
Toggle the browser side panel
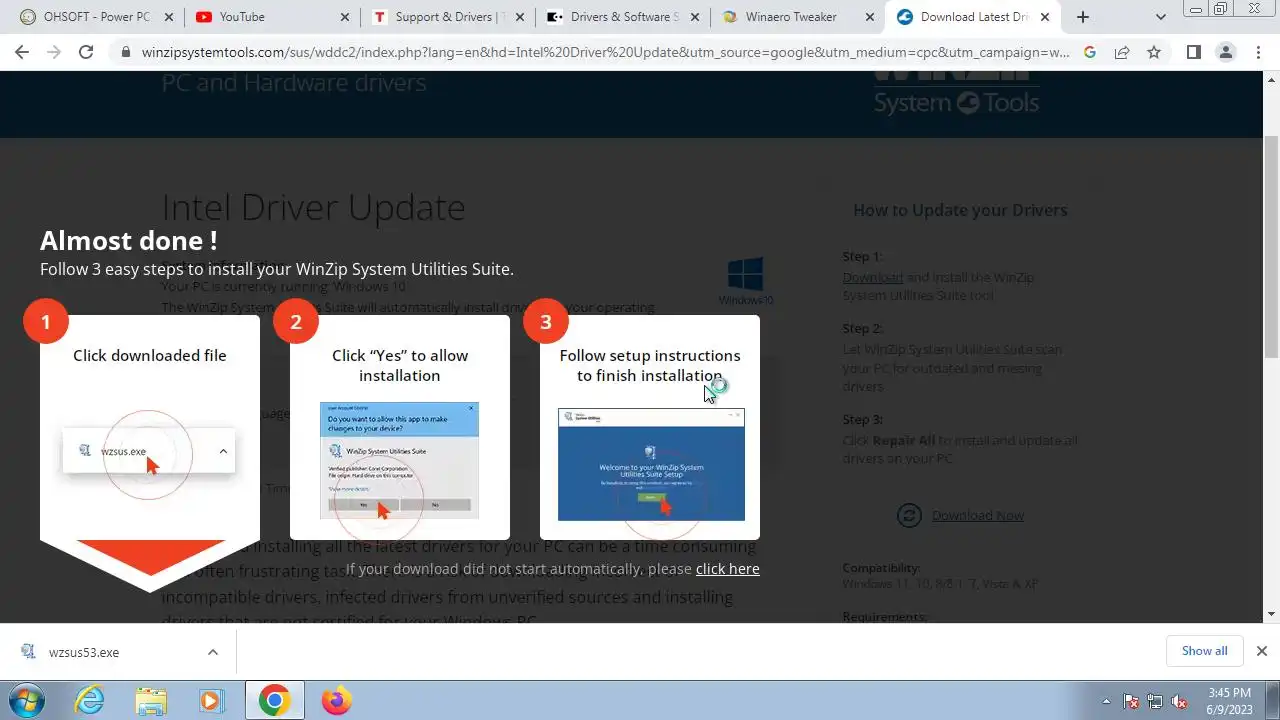(x=1193, y=53)
